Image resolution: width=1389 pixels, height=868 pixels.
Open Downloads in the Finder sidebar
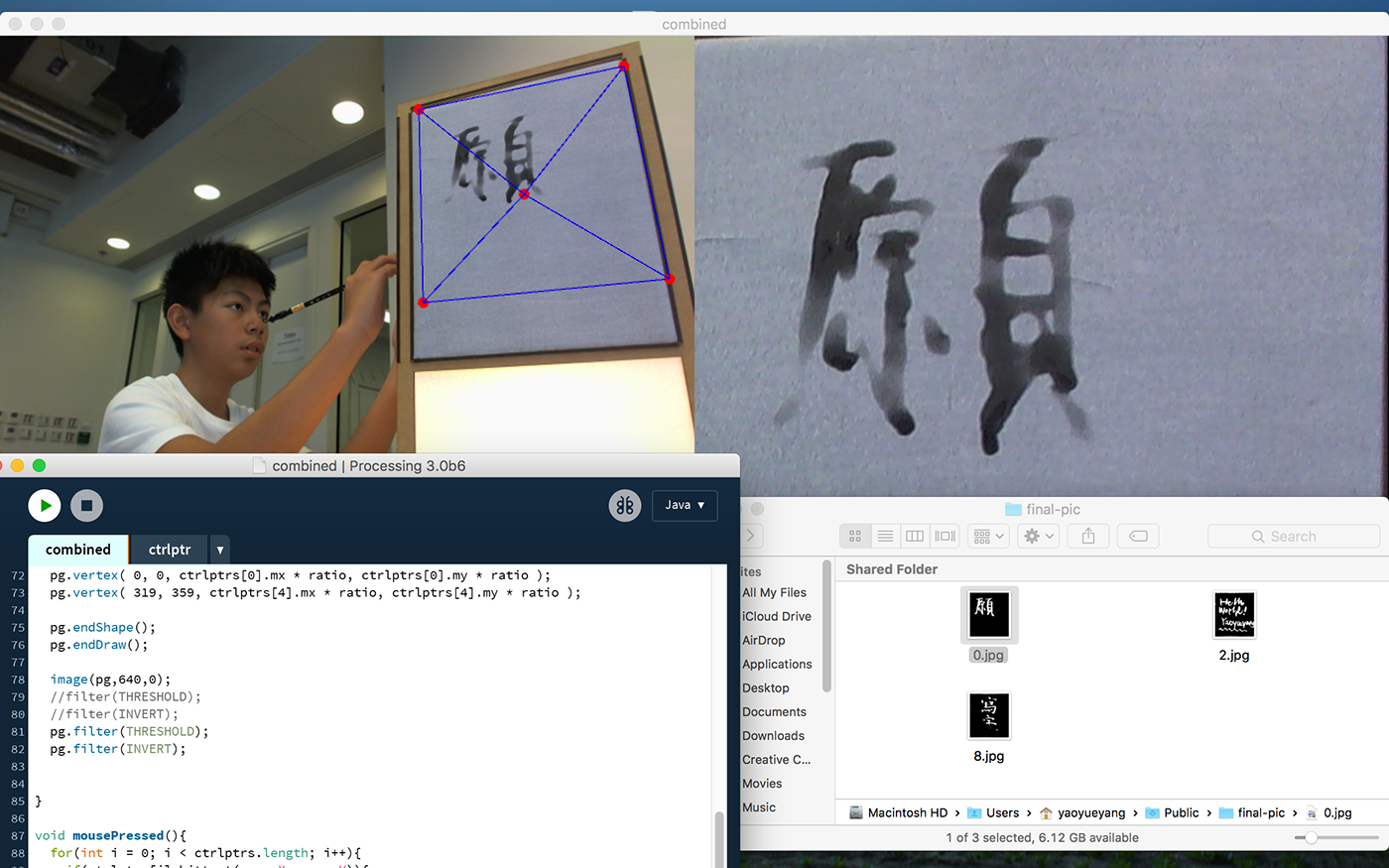(x=773, y=735)
